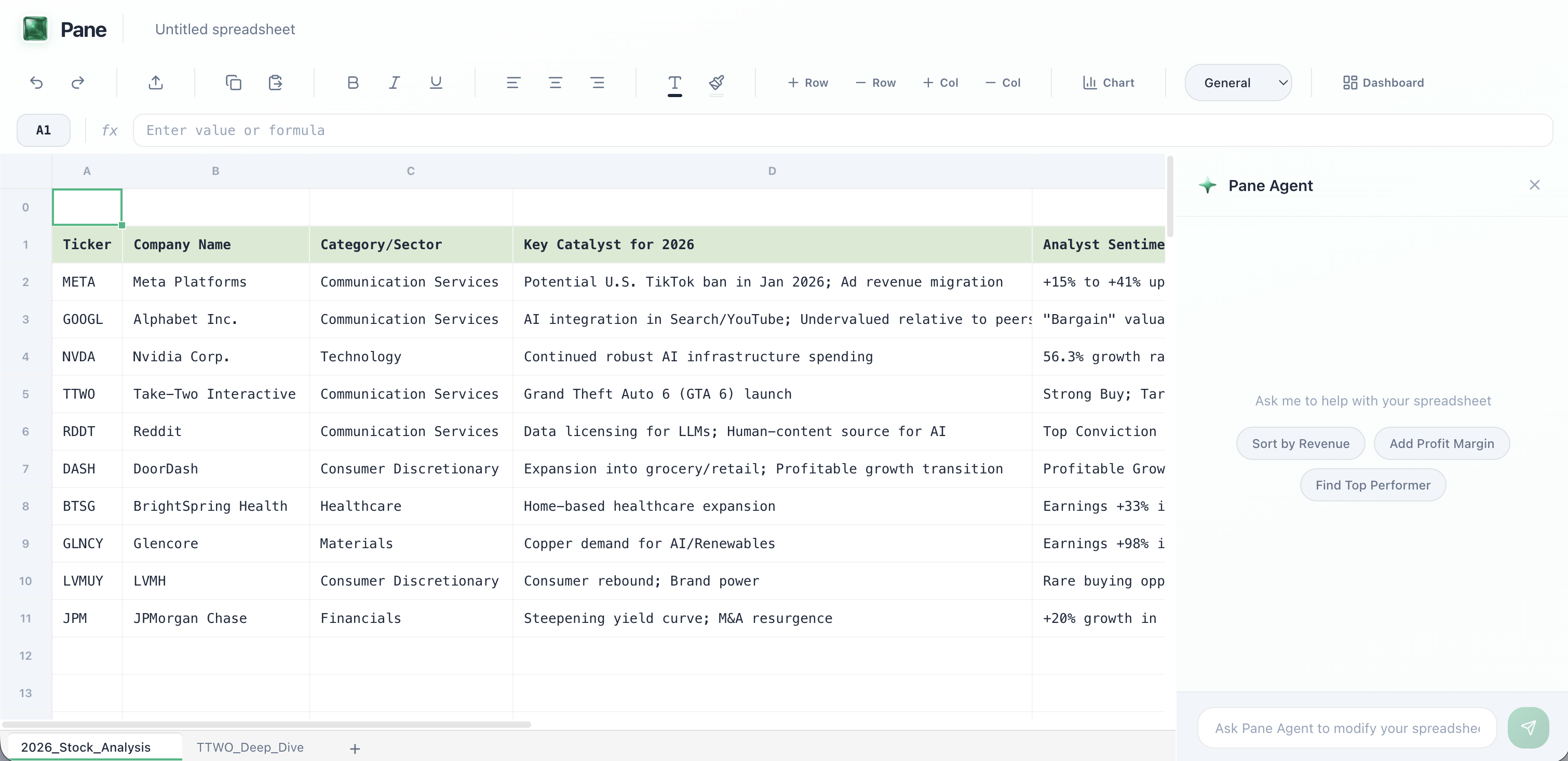Open the text color tool
Image resolution: width=1568 pixels, height=761 pixels.
coord(674,84)
